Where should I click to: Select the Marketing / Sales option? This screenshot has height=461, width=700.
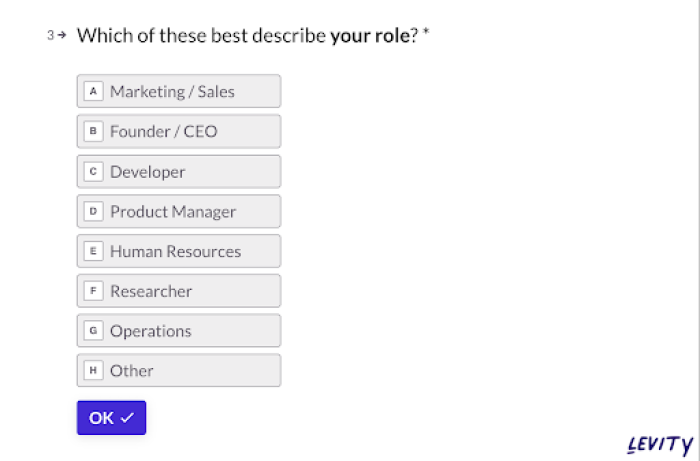coord(179,91)
